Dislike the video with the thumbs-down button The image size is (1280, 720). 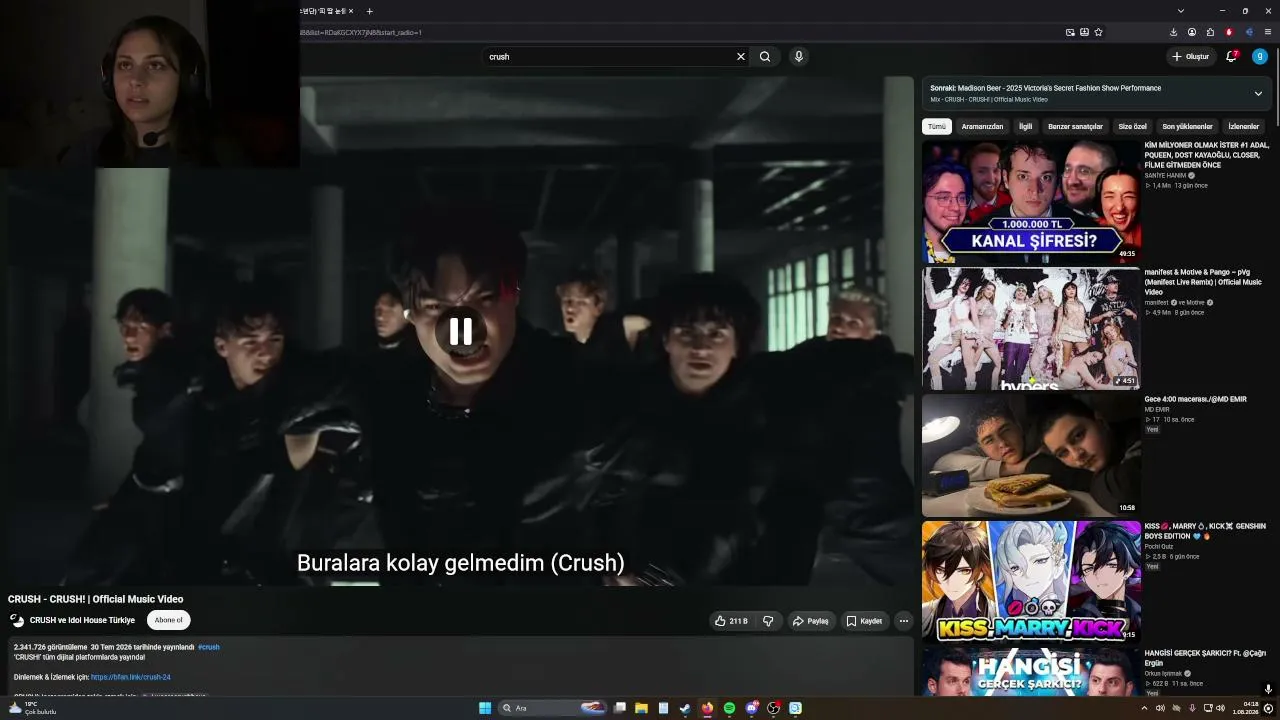(768, 621)
